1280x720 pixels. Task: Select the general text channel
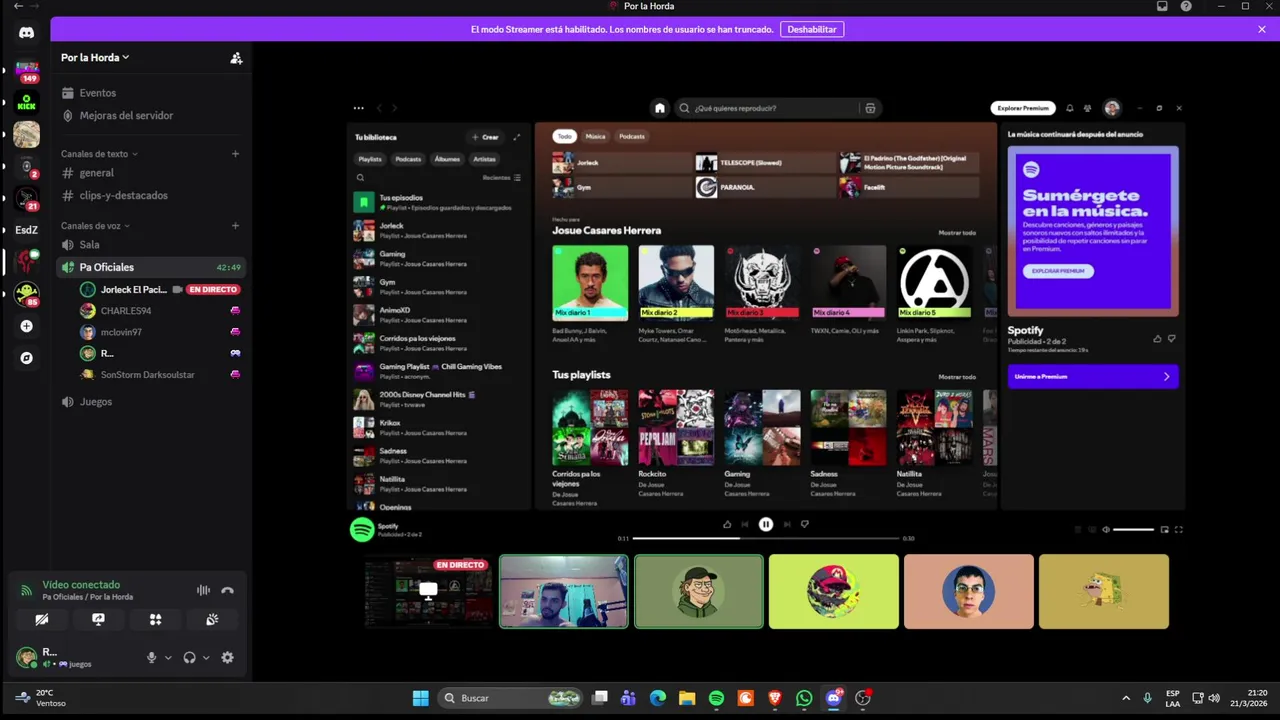[x=150, y=173]
